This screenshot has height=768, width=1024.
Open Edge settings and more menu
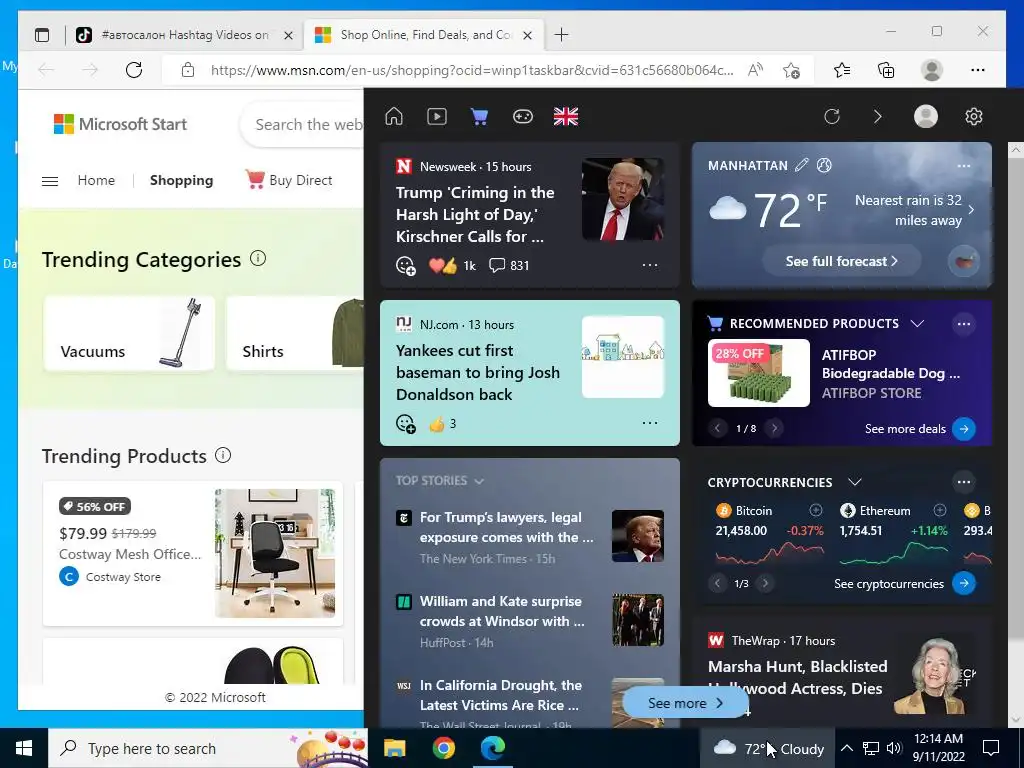point(978,70)
